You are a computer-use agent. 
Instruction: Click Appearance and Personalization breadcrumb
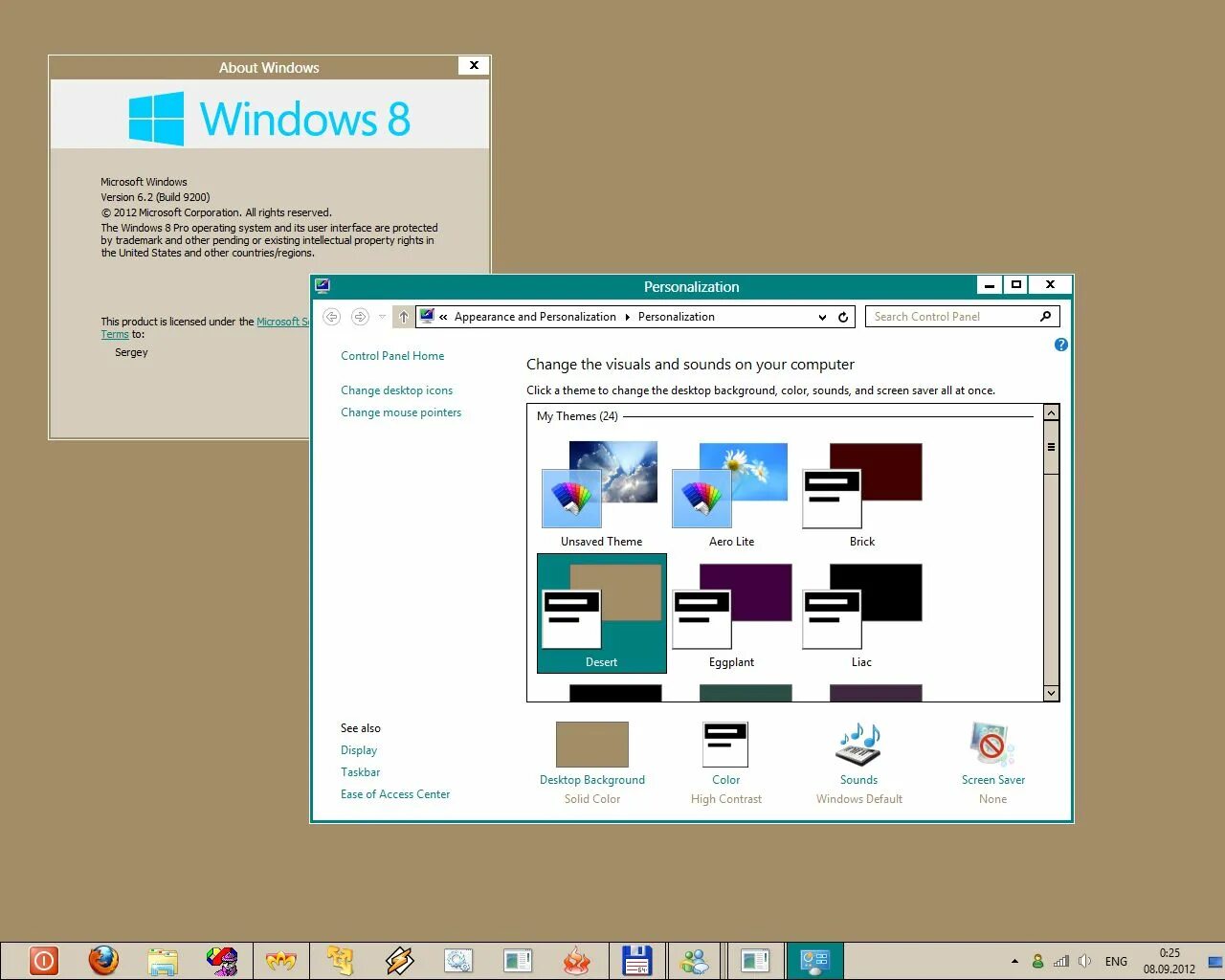pos(535,317)
